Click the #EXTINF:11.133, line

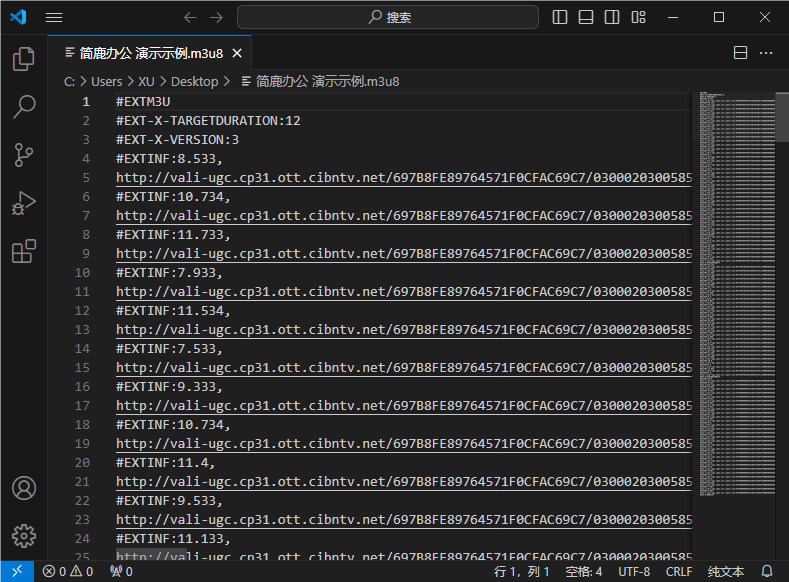pos(173,538)
